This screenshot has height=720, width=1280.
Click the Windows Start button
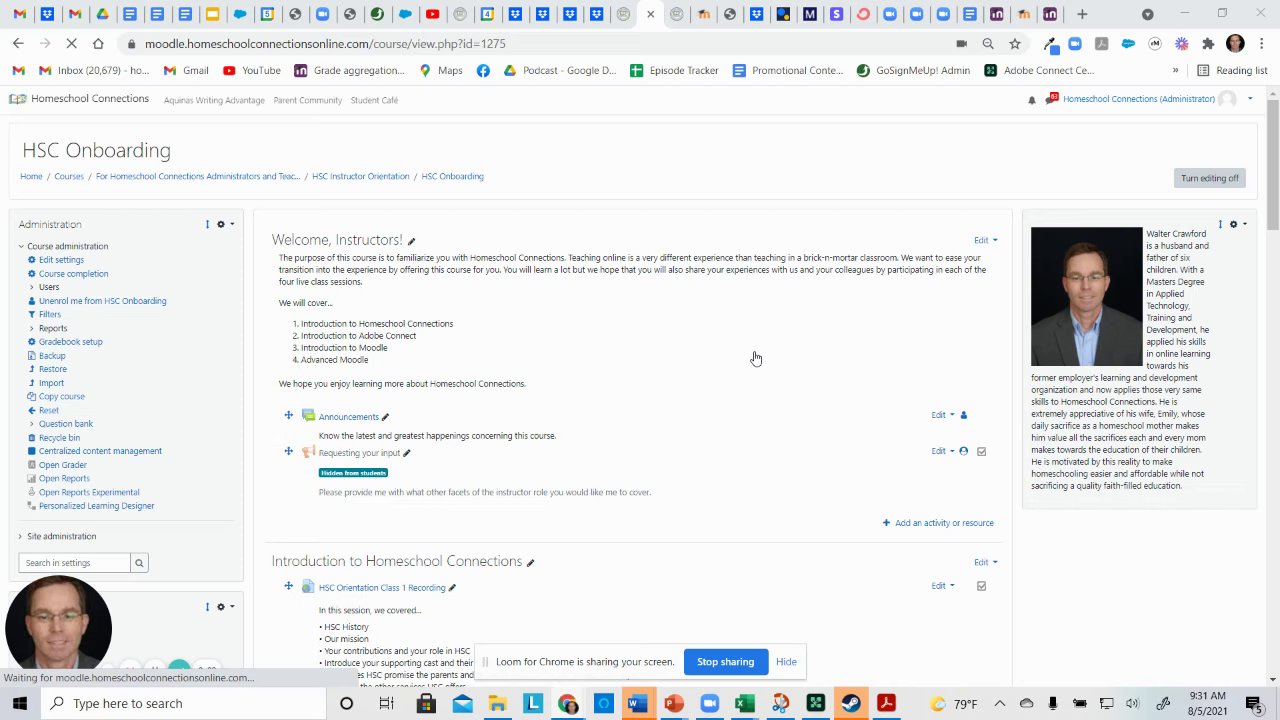click(22, 703)
